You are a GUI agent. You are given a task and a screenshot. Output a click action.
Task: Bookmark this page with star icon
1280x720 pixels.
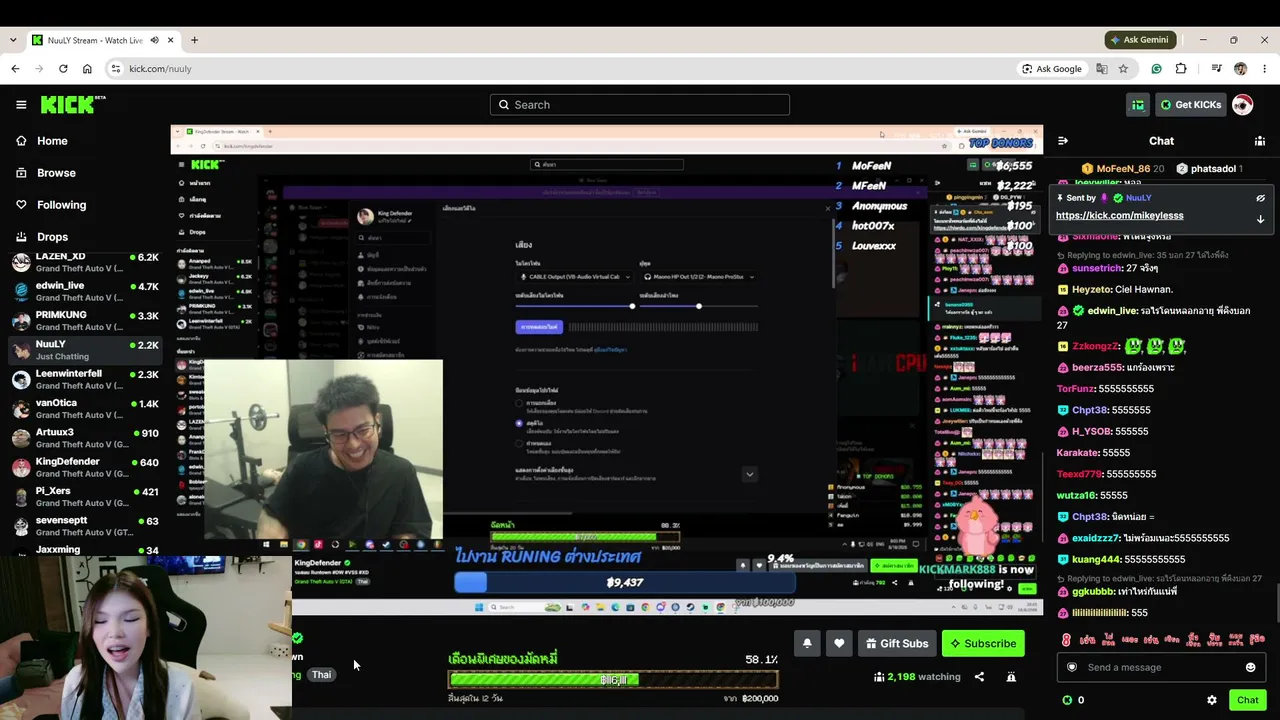coord(1123,69)
